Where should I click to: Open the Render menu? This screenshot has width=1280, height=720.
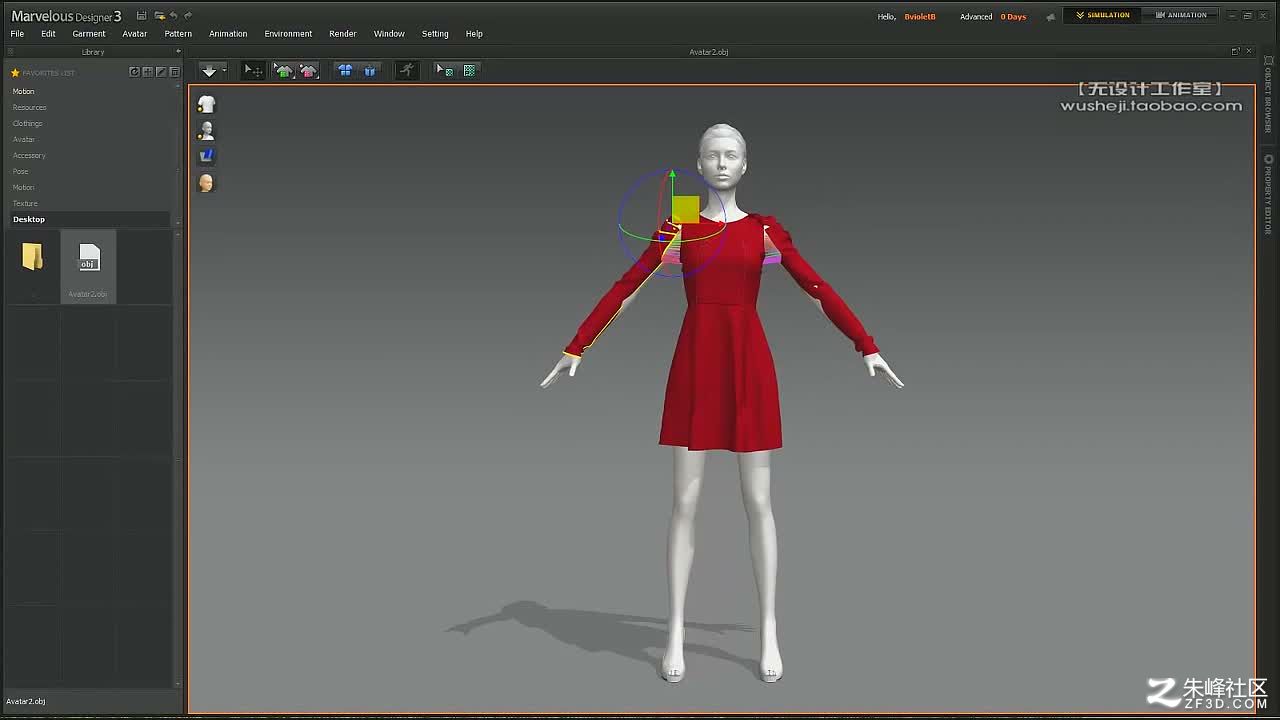click(343, 34)
